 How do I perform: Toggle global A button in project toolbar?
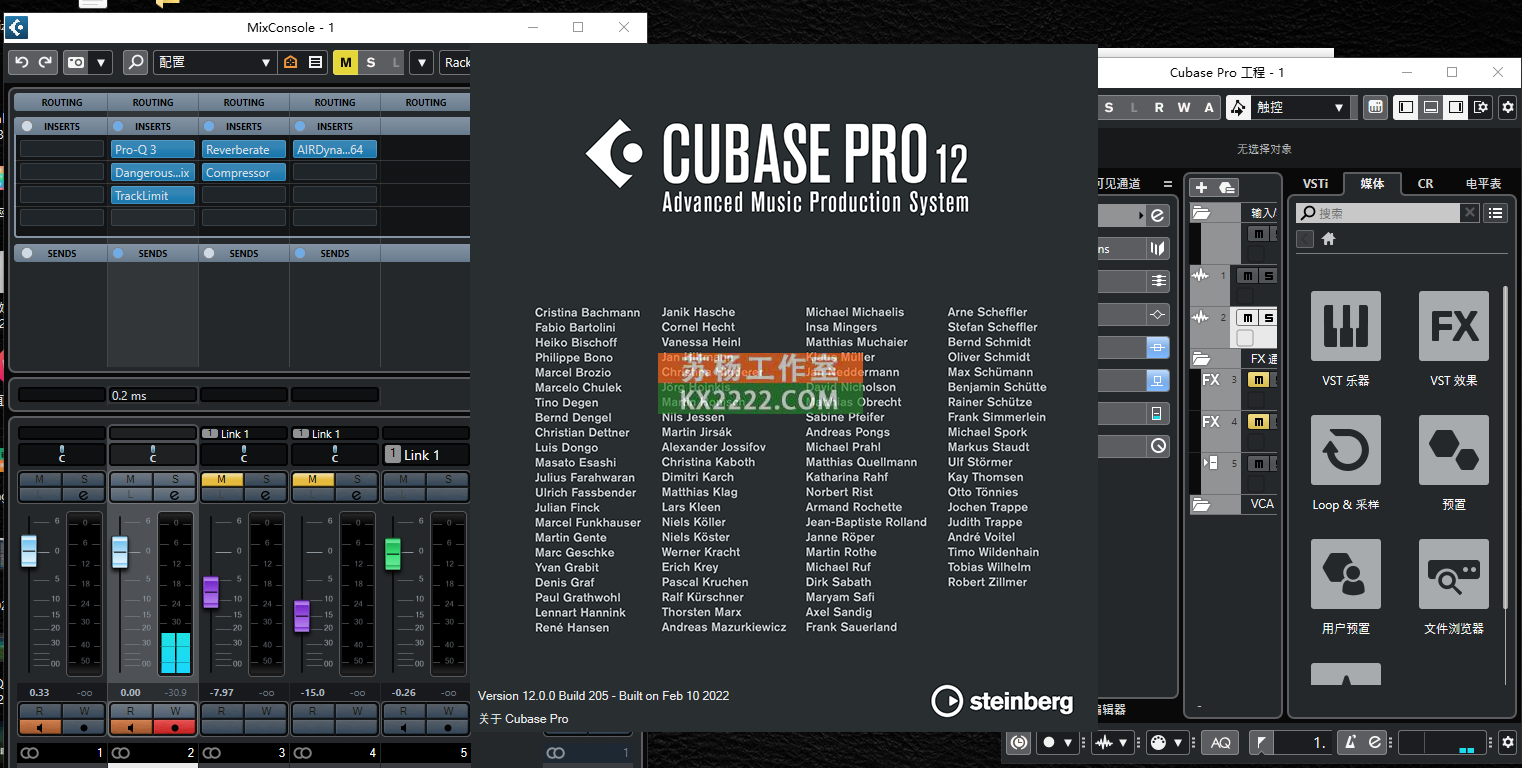click(1209, 108)
